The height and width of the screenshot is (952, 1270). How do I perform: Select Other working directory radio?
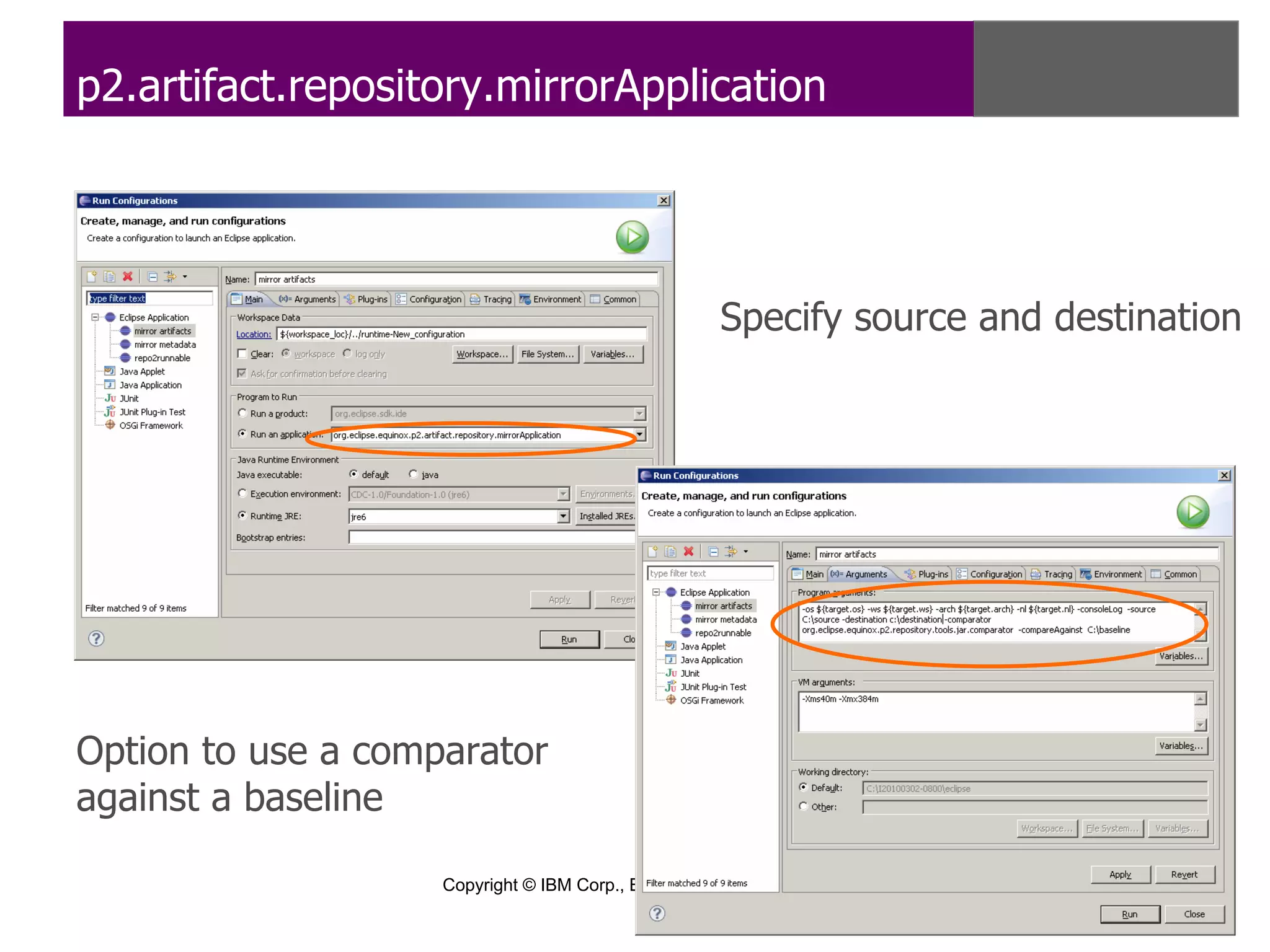click(804, 807)
